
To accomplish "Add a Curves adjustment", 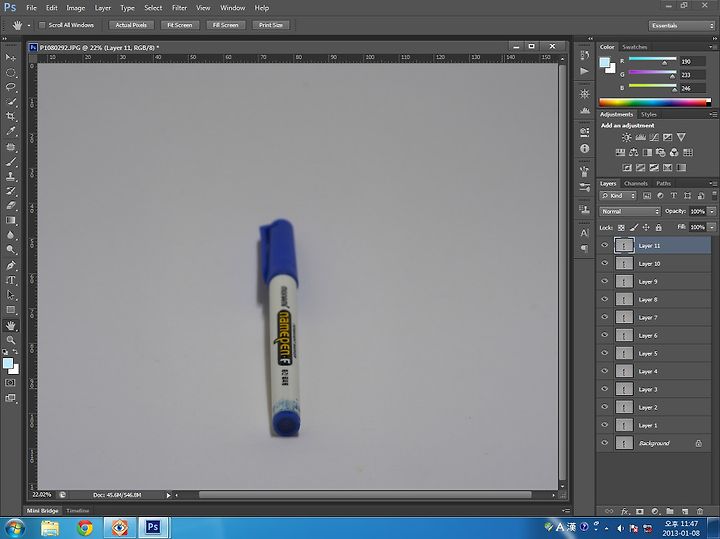I will point(654,137).
